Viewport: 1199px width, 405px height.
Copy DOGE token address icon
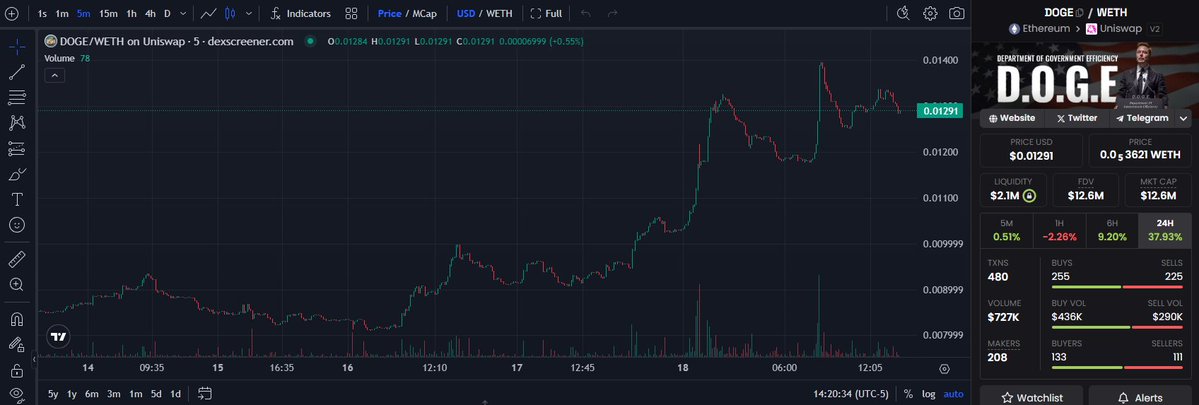(x=1080, y=12)
